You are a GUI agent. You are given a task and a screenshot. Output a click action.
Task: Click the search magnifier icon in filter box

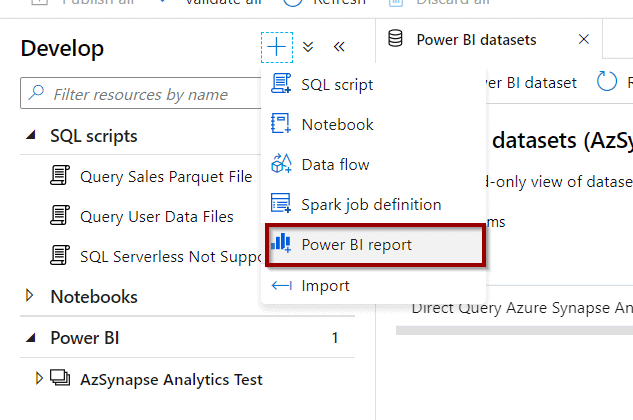[x=36, y=93]
